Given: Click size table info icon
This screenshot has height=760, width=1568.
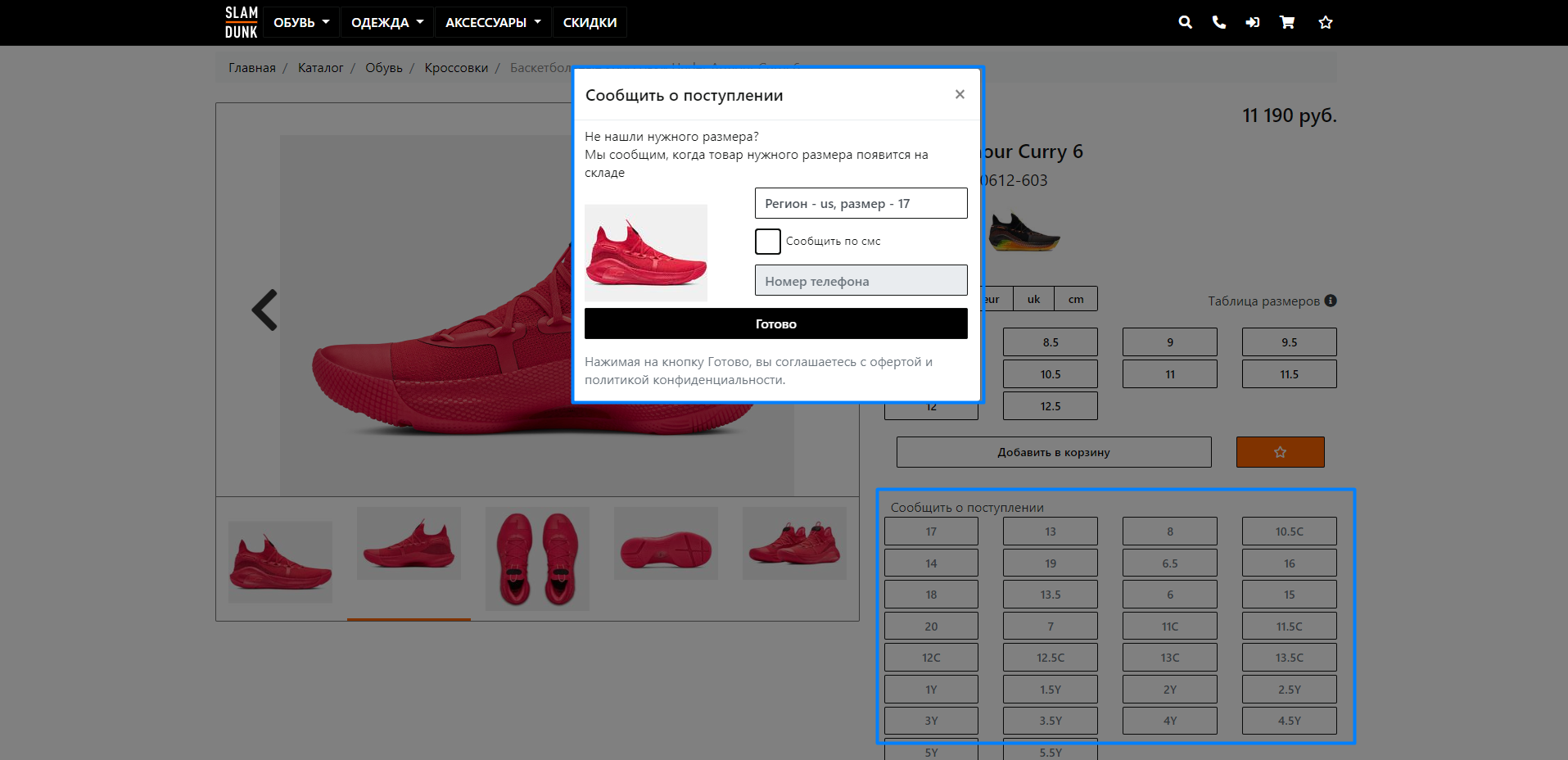Looking at the screenshot, I should pos(1331,301).
